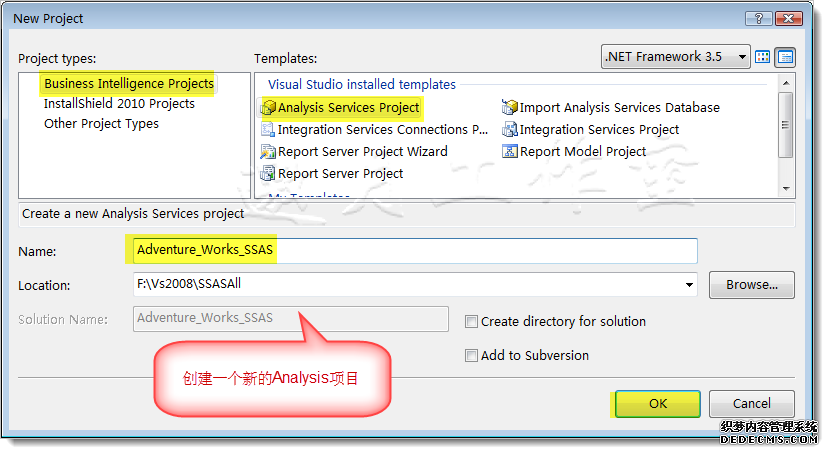Cancel the New Project dialog
829x454 pixels.
tap(752, 404)
